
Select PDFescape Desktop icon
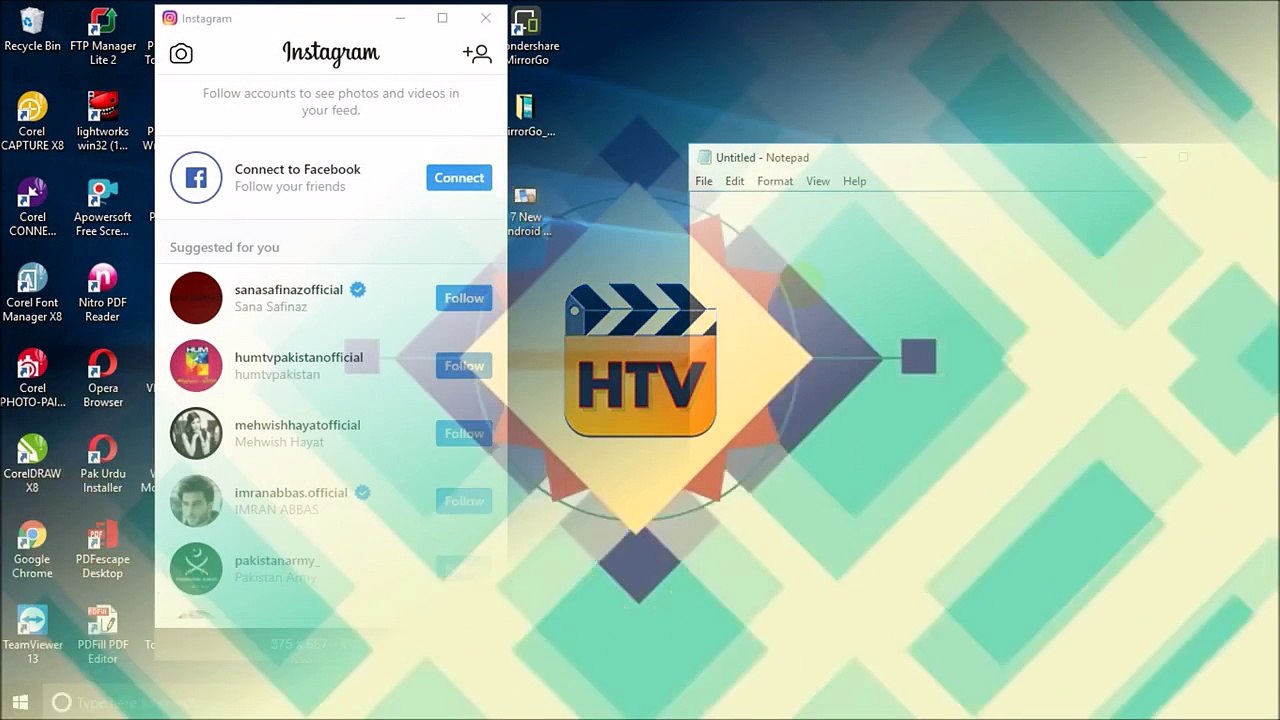pos(103,551)
